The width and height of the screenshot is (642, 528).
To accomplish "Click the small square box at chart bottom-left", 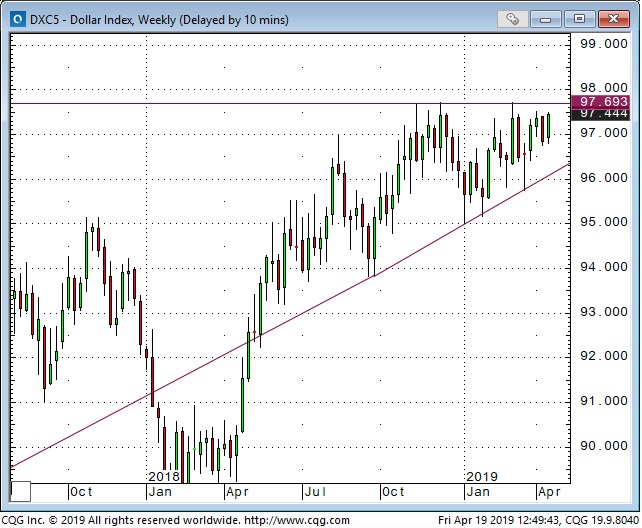I will 20,492.
